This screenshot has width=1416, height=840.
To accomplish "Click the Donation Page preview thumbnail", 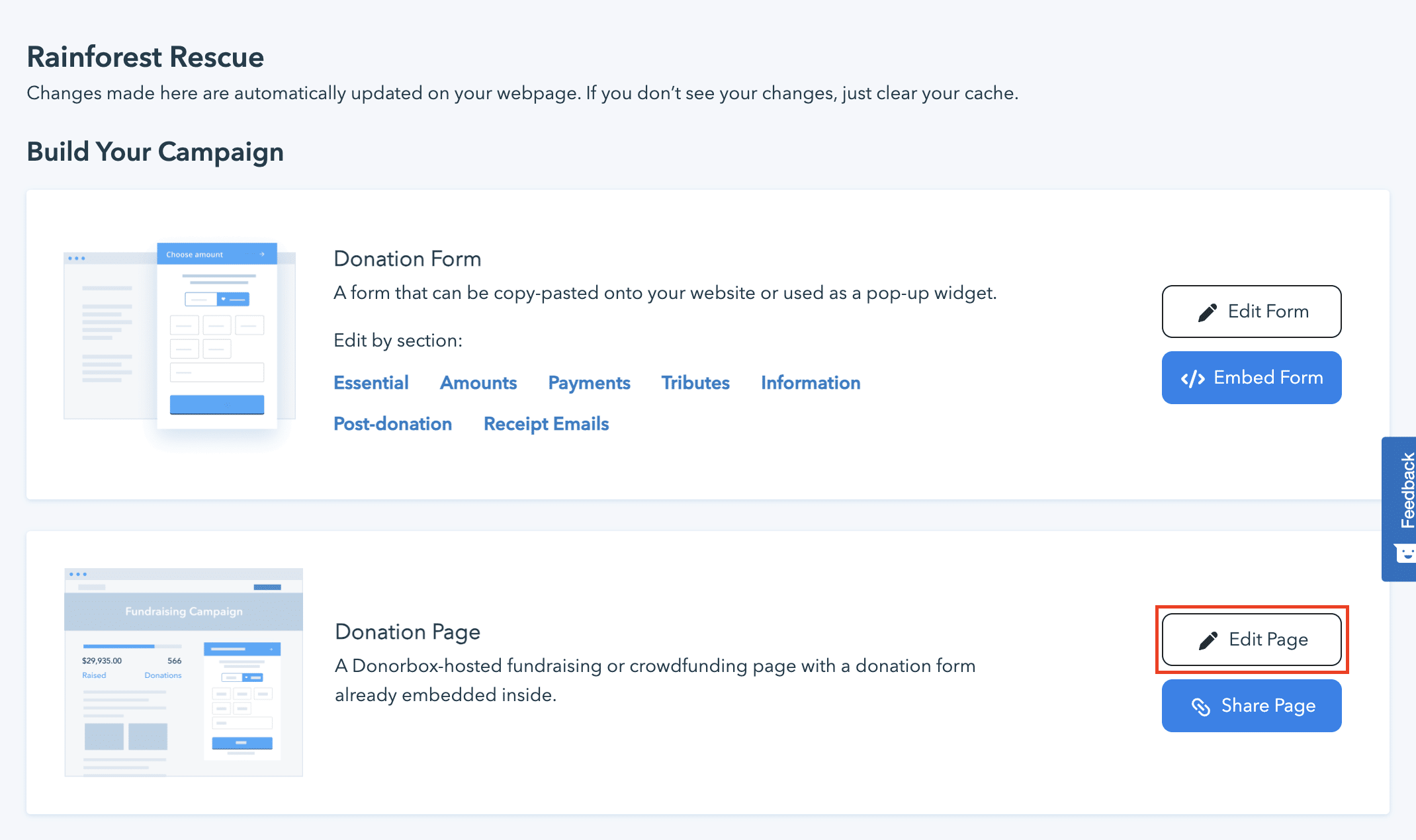I will coord(183,672).
